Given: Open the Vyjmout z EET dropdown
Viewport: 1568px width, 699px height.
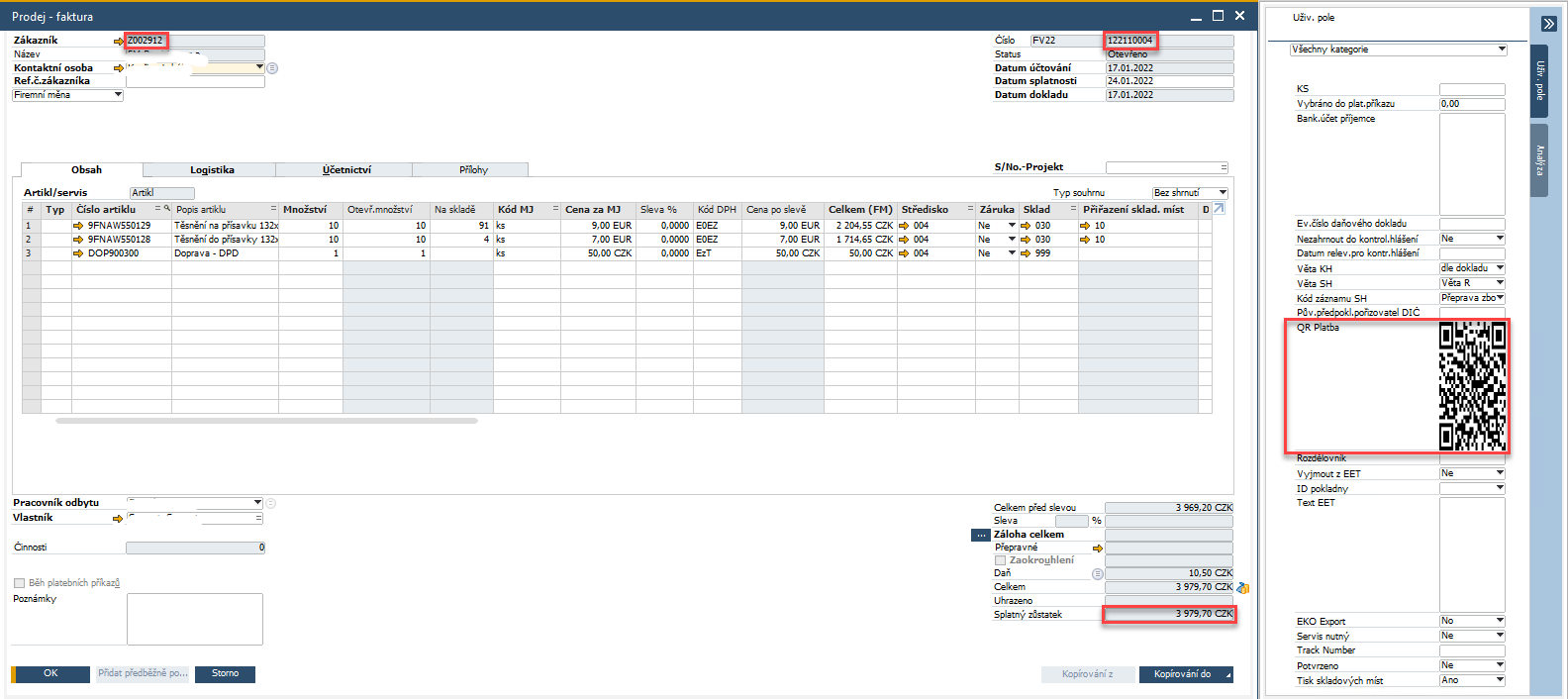Looking at the screenshot, I should coord(1500,473).
